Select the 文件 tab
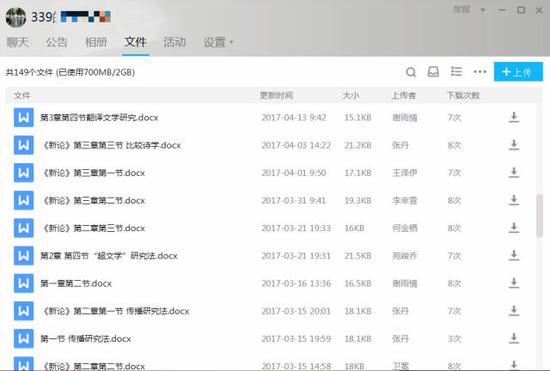This screenshot has height=371, width=550. pos(135,42)
